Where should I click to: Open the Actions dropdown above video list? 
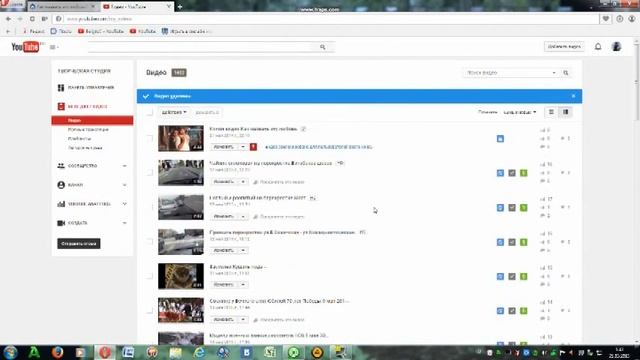click(x=174, y=112)
